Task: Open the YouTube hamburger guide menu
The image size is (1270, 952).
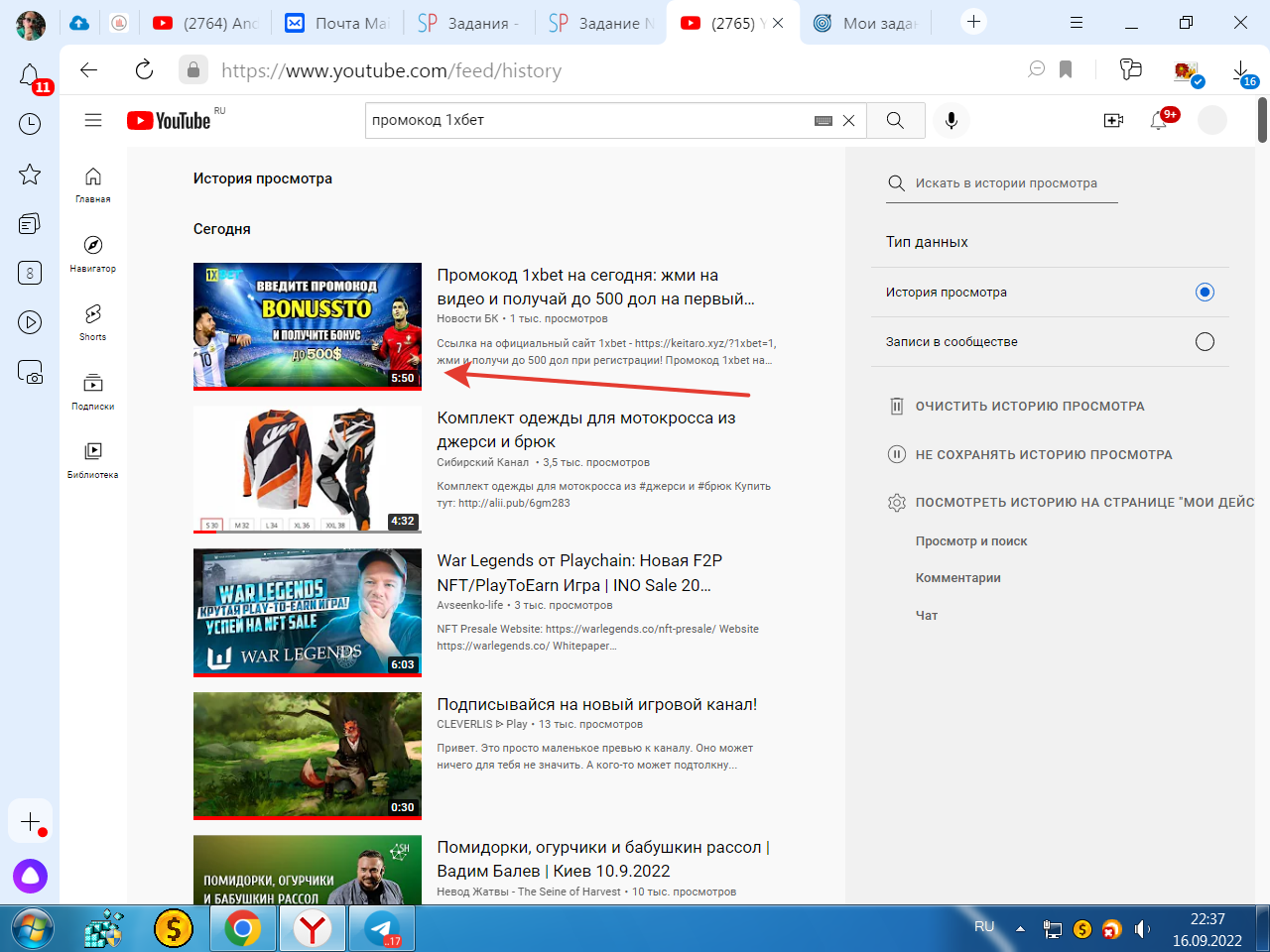Action: coord(93,120)
